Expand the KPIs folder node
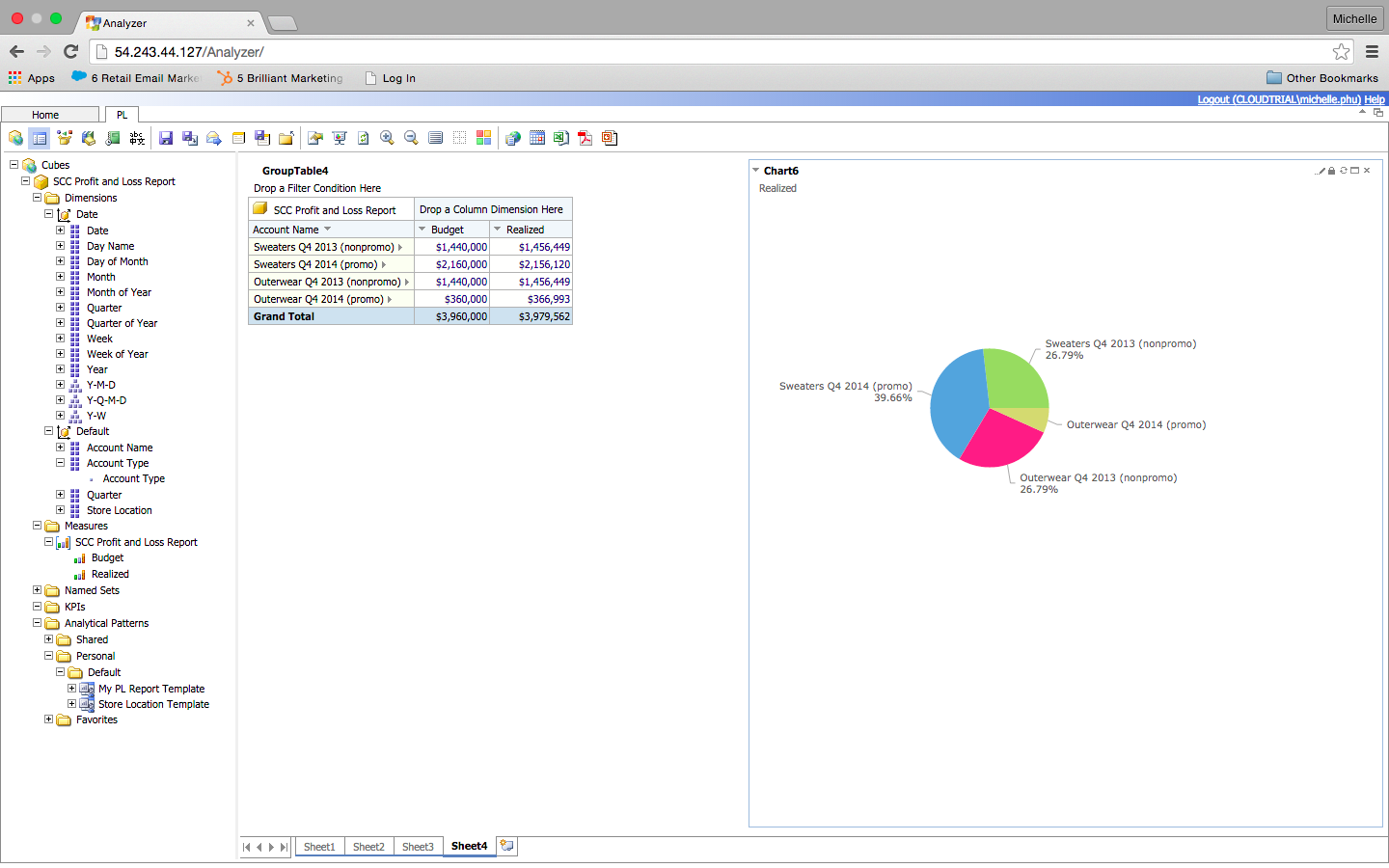Screen dimensions: 1389x868 click(x=37, y=607)
